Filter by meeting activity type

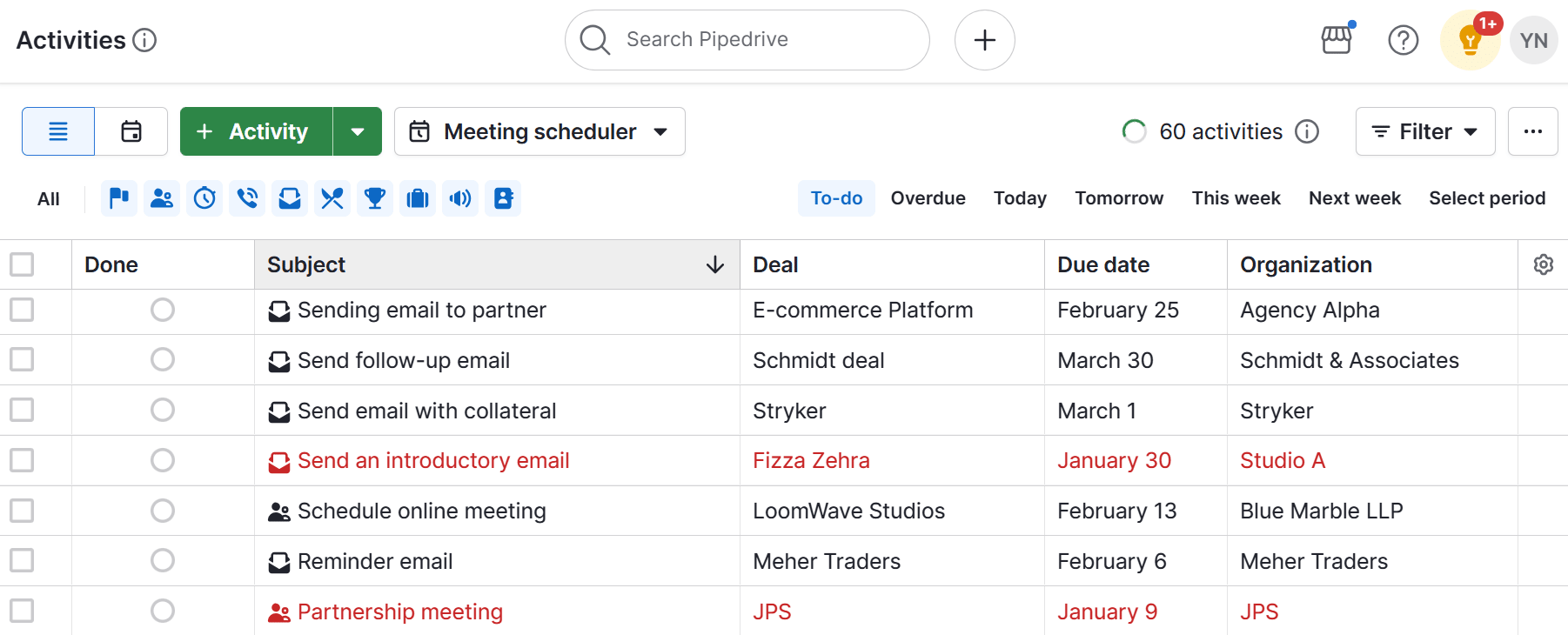coord(162,197)
